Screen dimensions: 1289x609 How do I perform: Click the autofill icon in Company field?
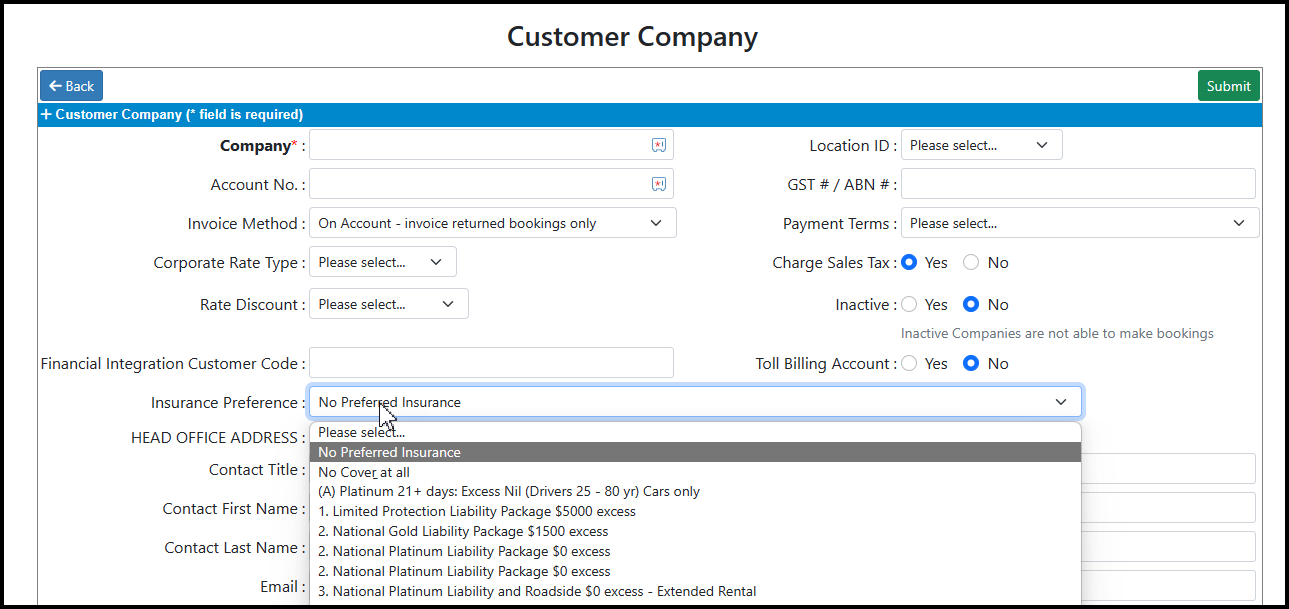point(658,145)
